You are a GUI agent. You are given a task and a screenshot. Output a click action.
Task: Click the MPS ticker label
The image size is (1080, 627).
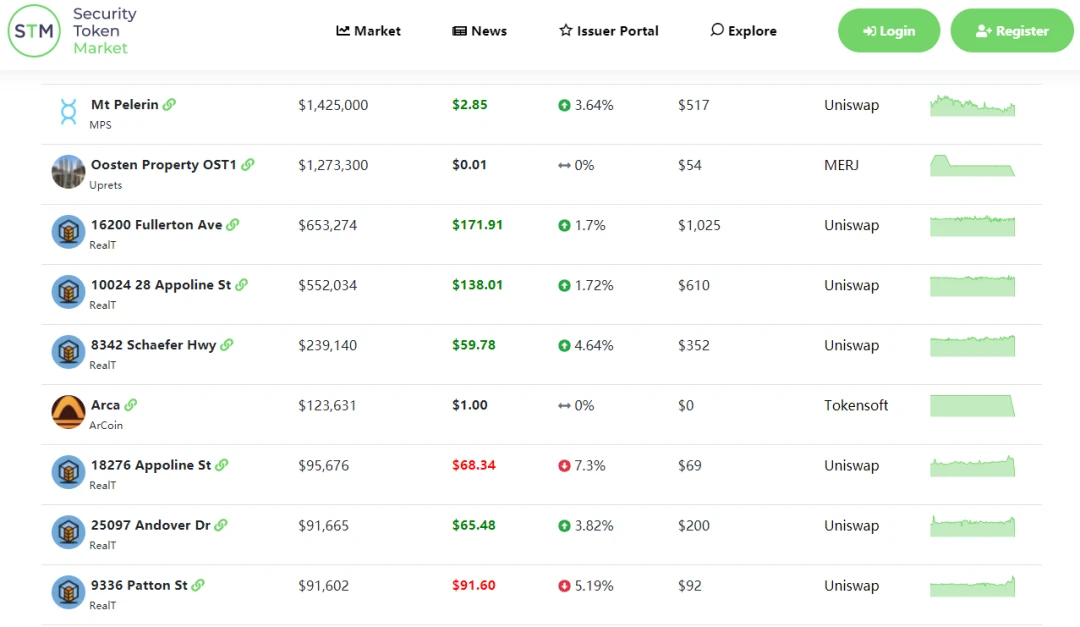coord(101,125)
